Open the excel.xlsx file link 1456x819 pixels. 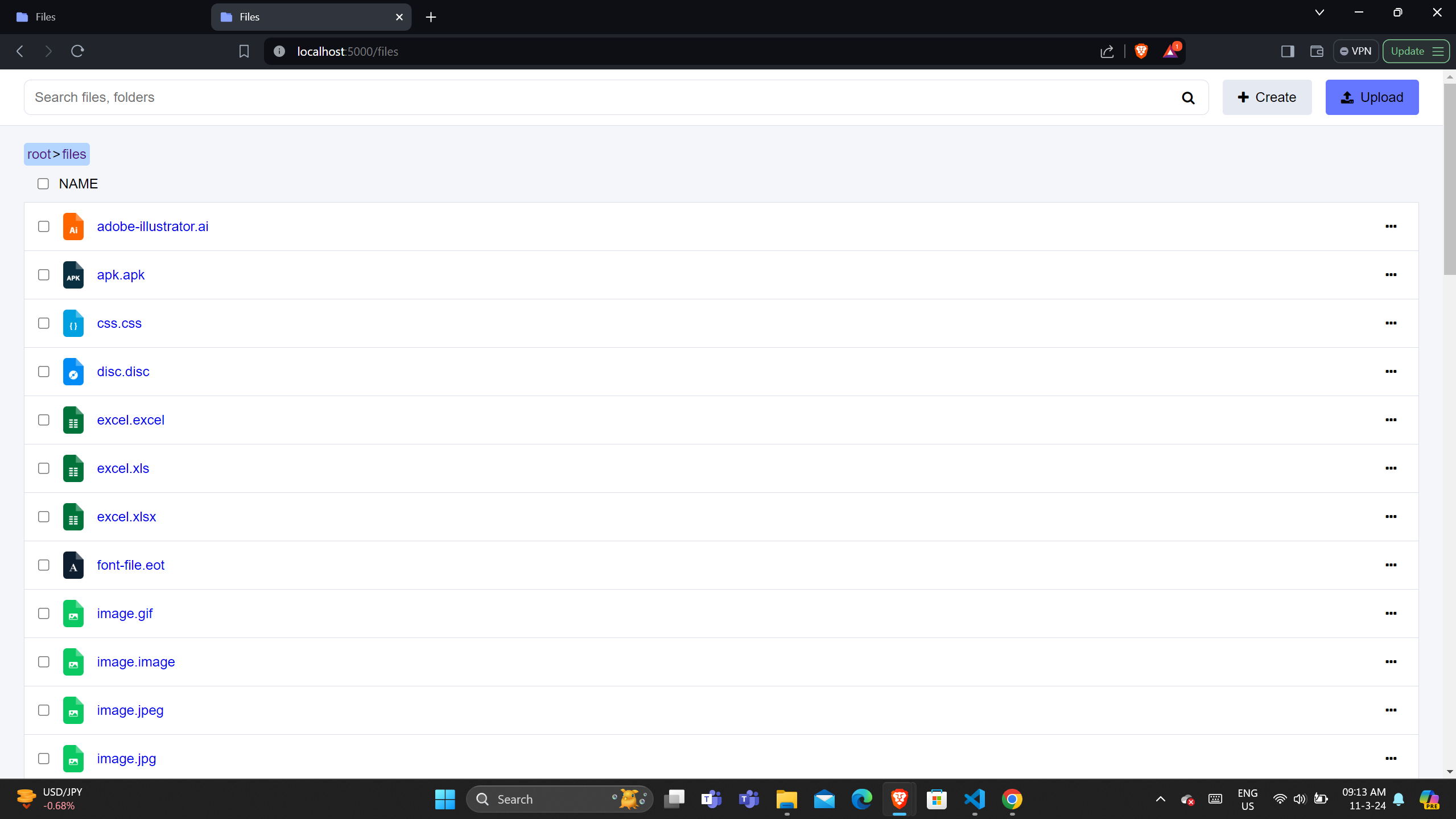coord(126,517)
